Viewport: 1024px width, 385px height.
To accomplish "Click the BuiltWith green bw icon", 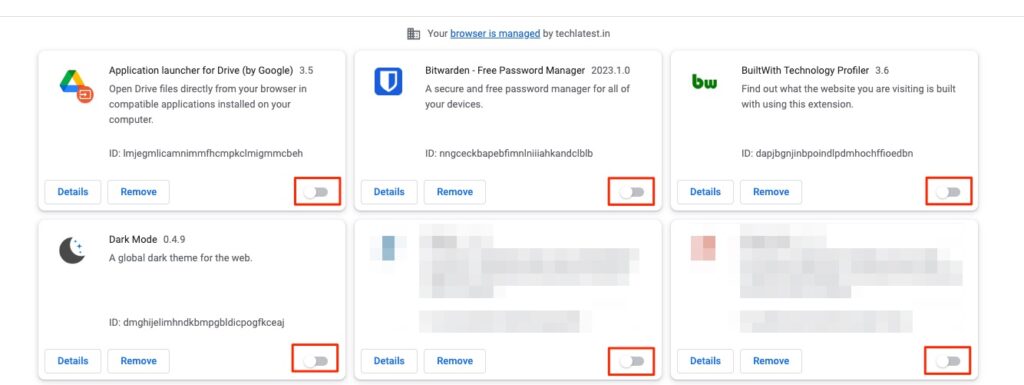I will pos(704,82).
